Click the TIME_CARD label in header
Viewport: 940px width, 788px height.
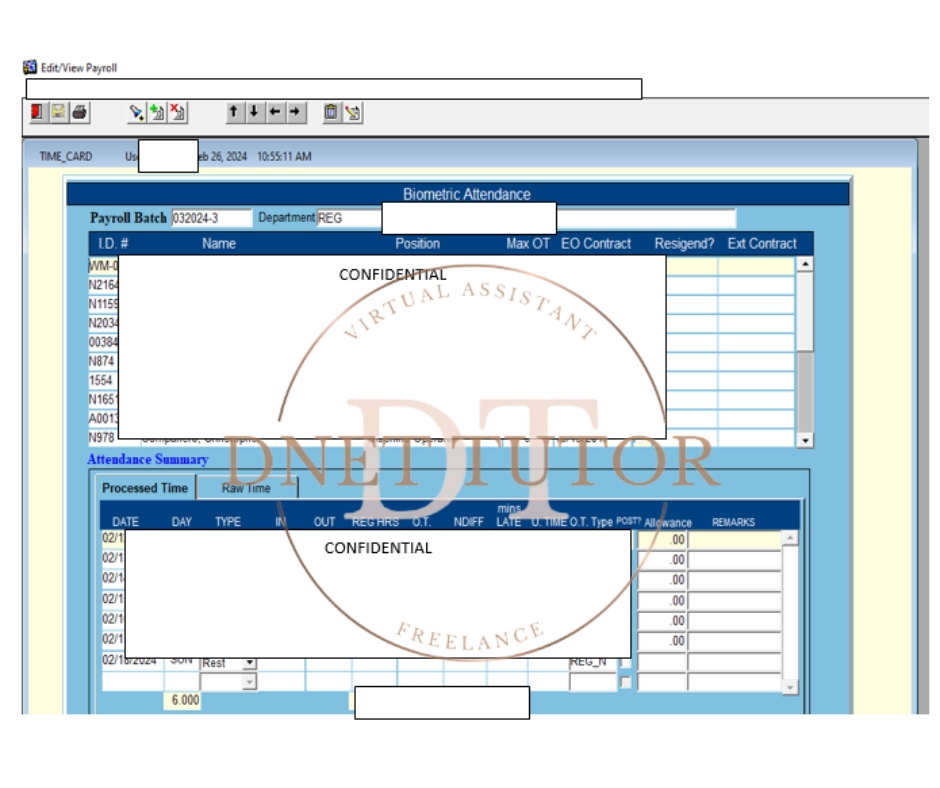click(x=66, y=157)
